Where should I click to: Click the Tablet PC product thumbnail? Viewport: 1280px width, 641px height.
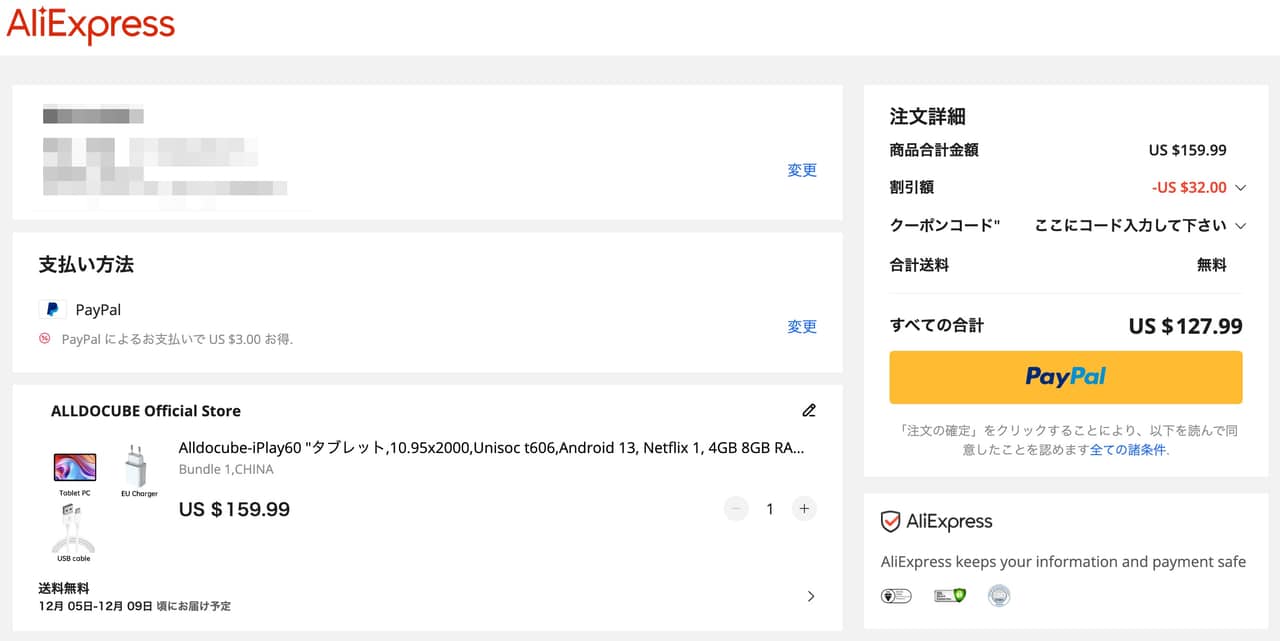pos(75,468)
